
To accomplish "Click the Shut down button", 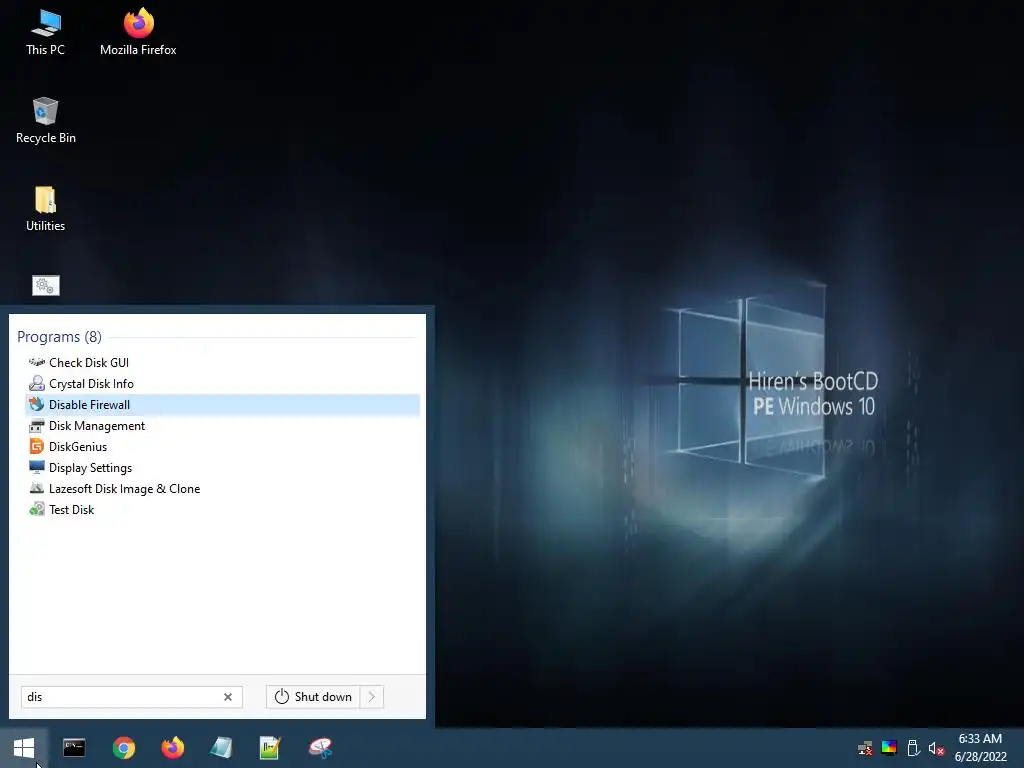I will coord(313,697).
